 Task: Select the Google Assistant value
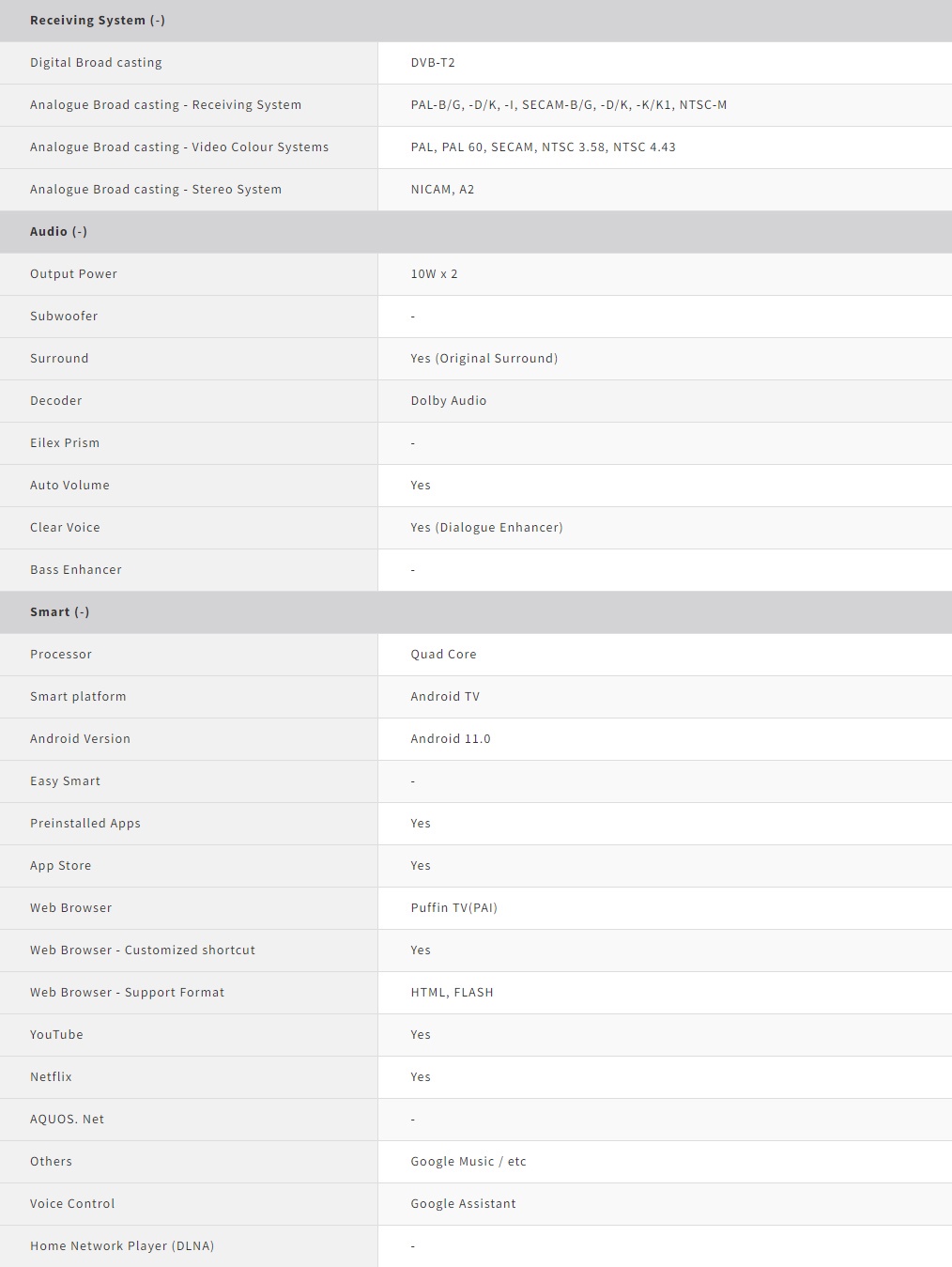pyautogui.click(x=464, y=1203)
